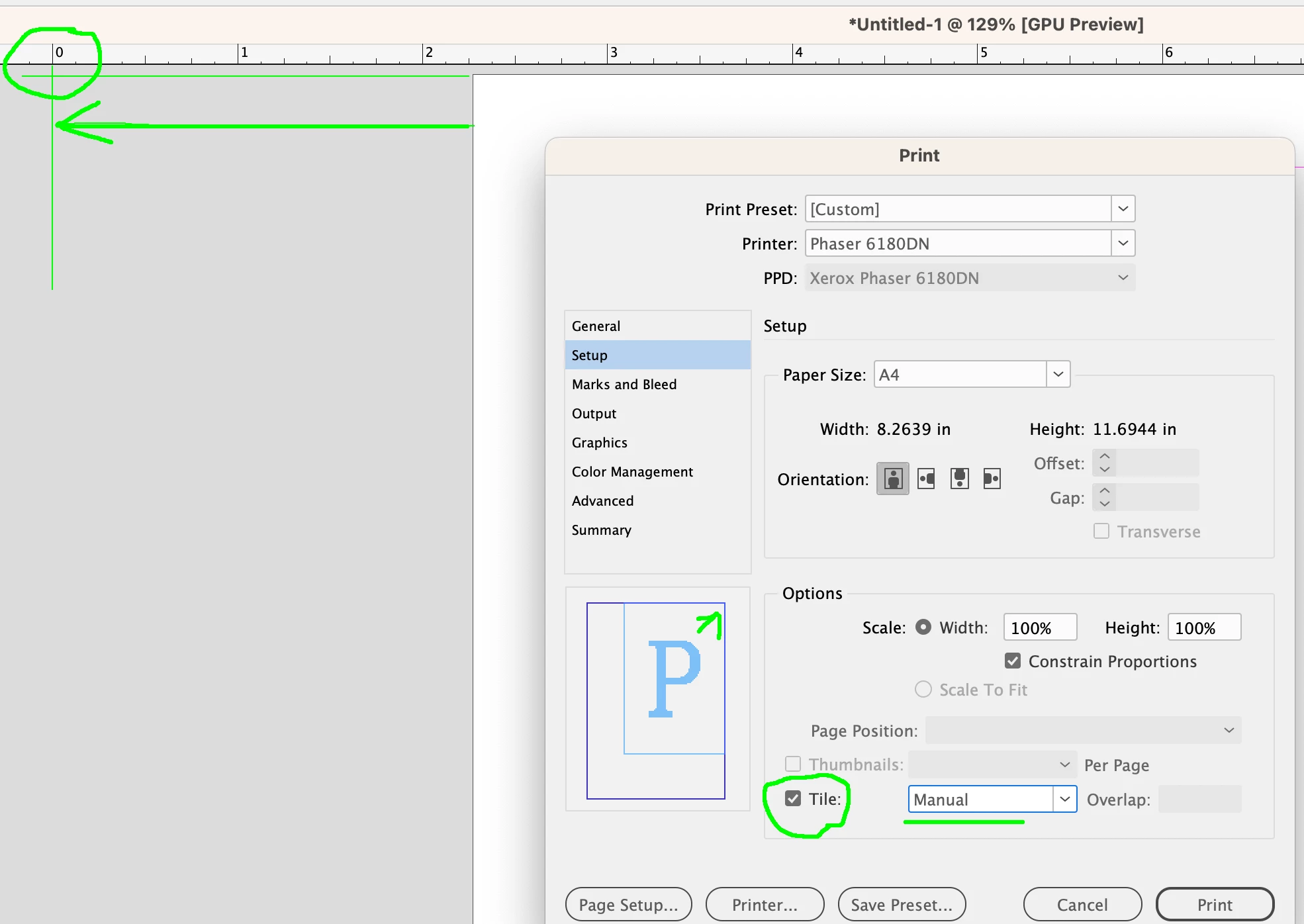Click the print preview thumbnail

pyautogui.click(x=656, y=700)
